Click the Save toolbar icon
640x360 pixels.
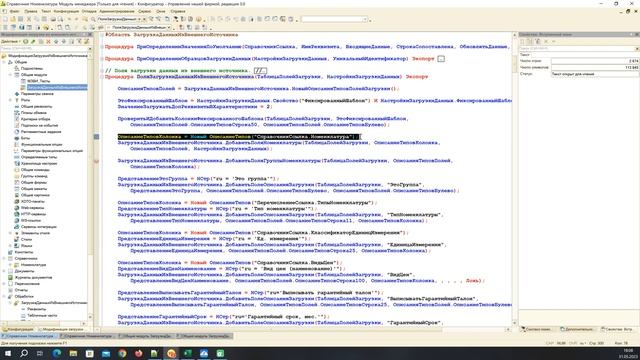pos(20,19)
